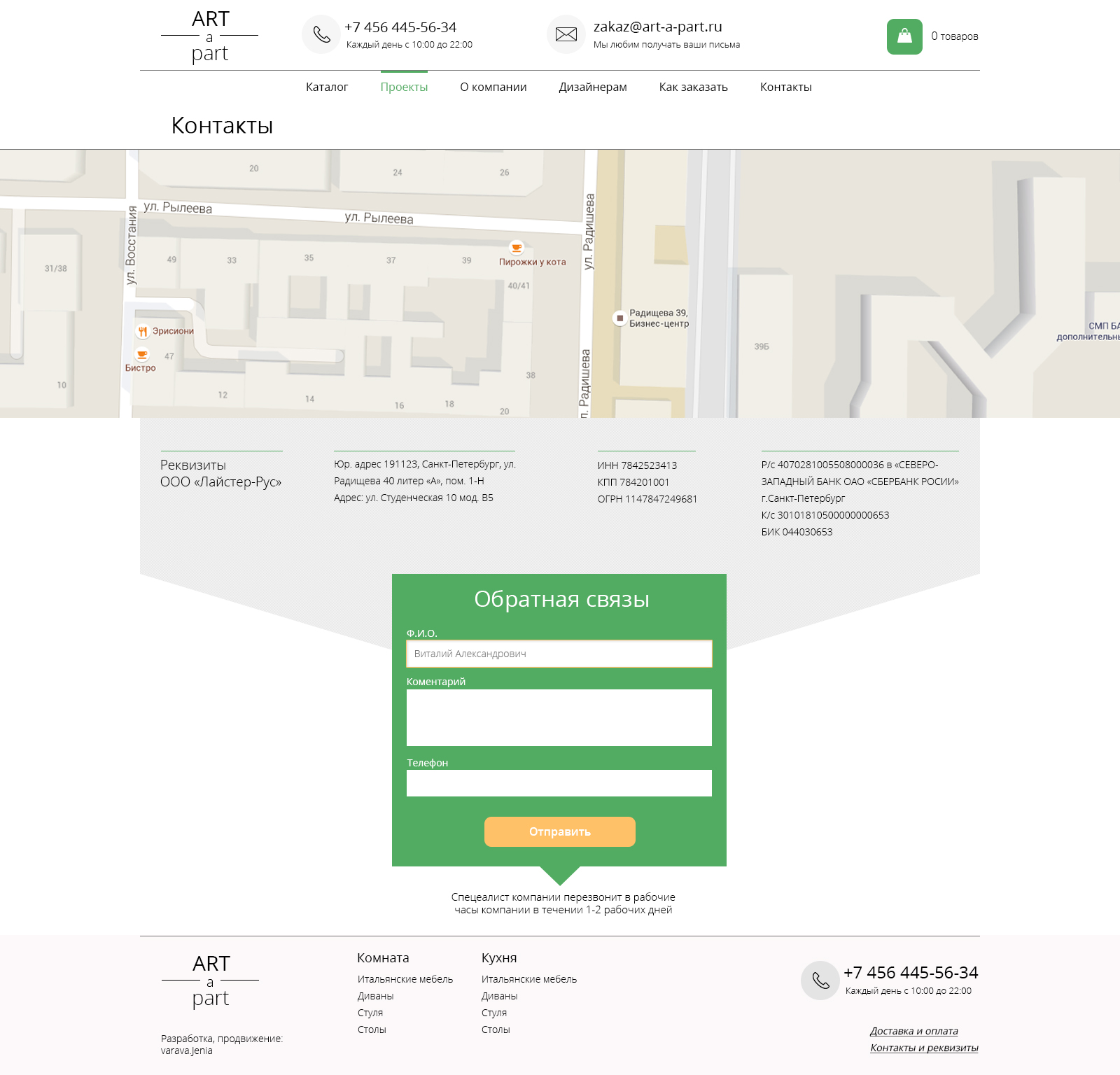Screen dimensions: 1120x1075
Task: Click building 395 on the map
Action: 762,346
